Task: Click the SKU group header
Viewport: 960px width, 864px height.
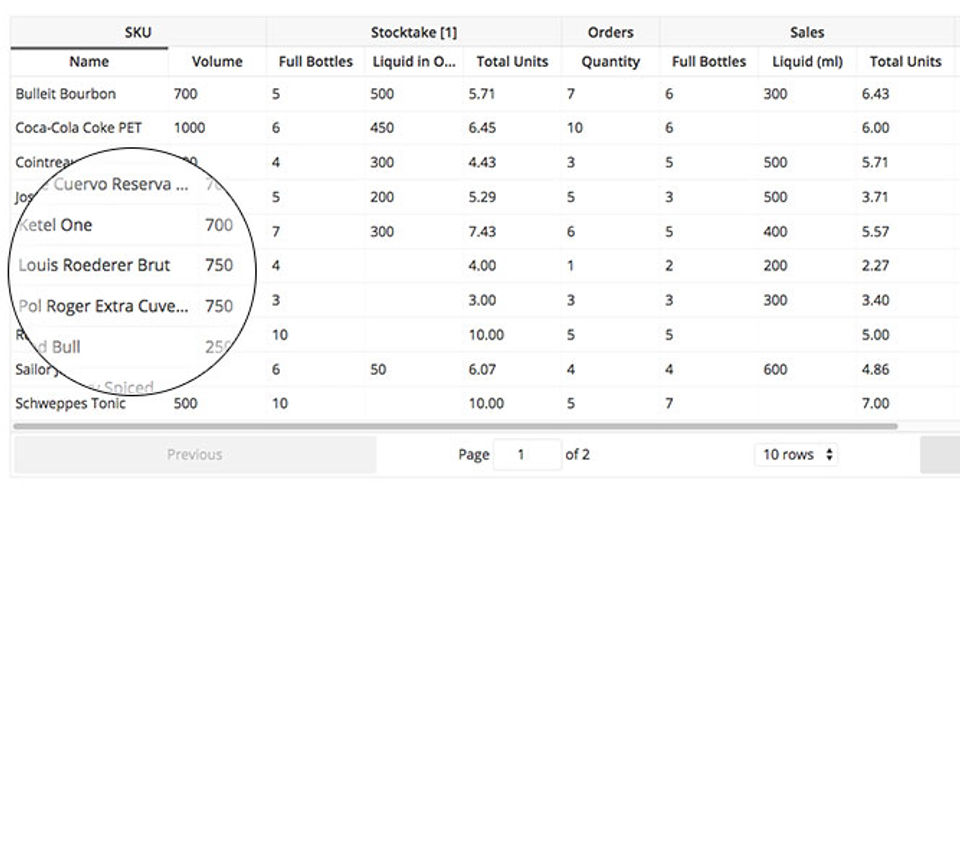Action: [138, 32]
